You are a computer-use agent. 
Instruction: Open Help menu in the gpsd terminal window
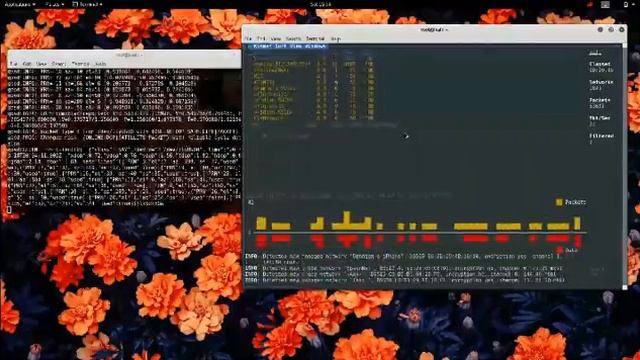click(x=100, y=64)
